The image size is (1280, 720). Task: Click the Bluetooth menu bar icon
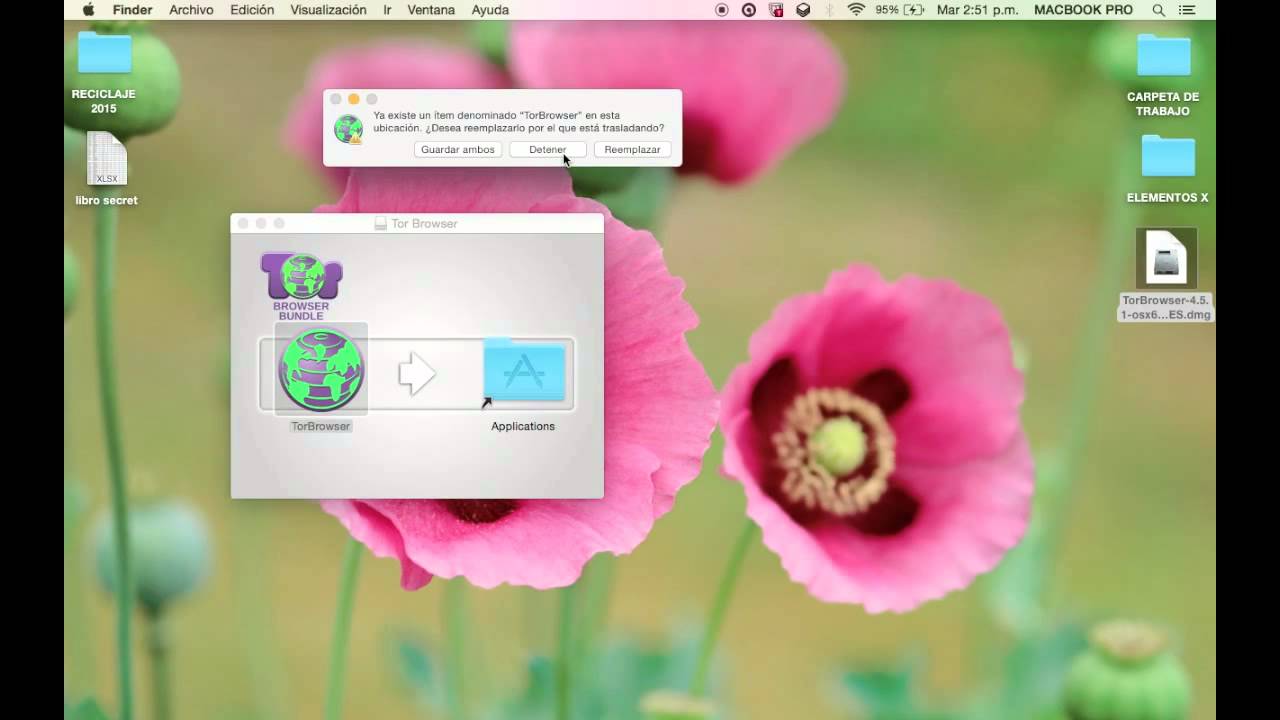829,10
